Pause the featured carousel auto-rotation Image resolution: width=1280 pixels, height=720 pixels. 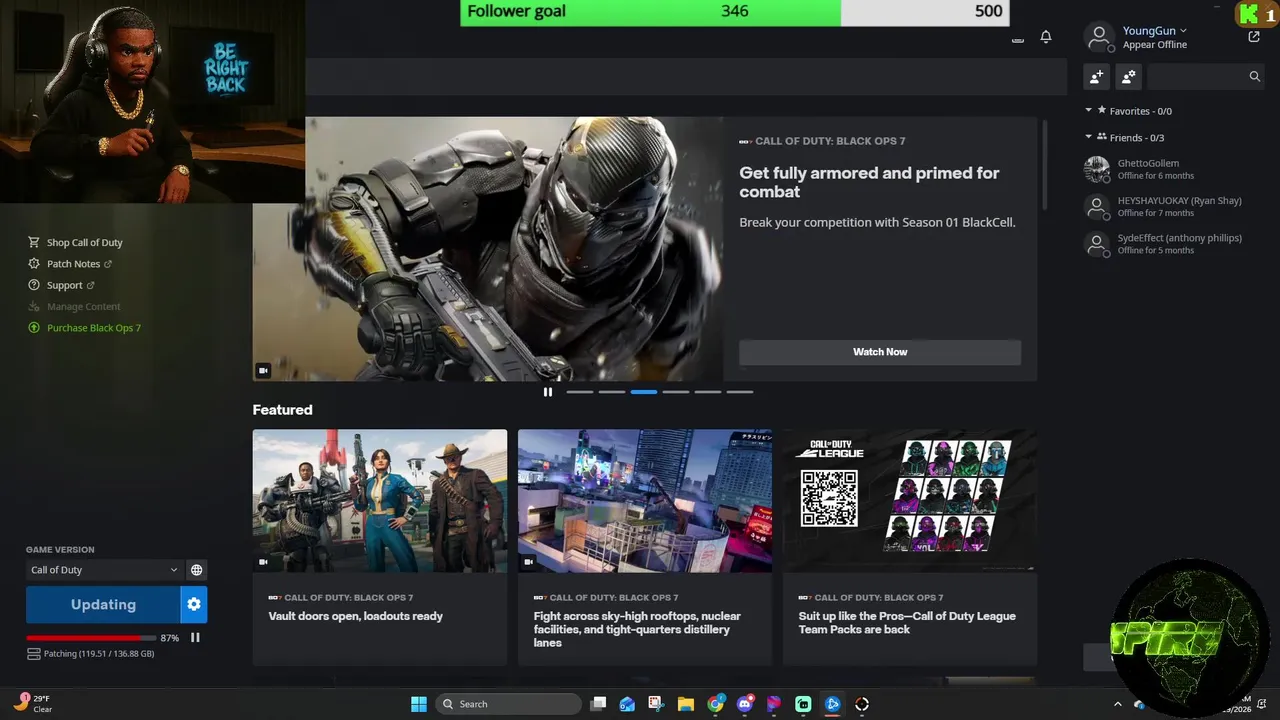tap(547, 392)
